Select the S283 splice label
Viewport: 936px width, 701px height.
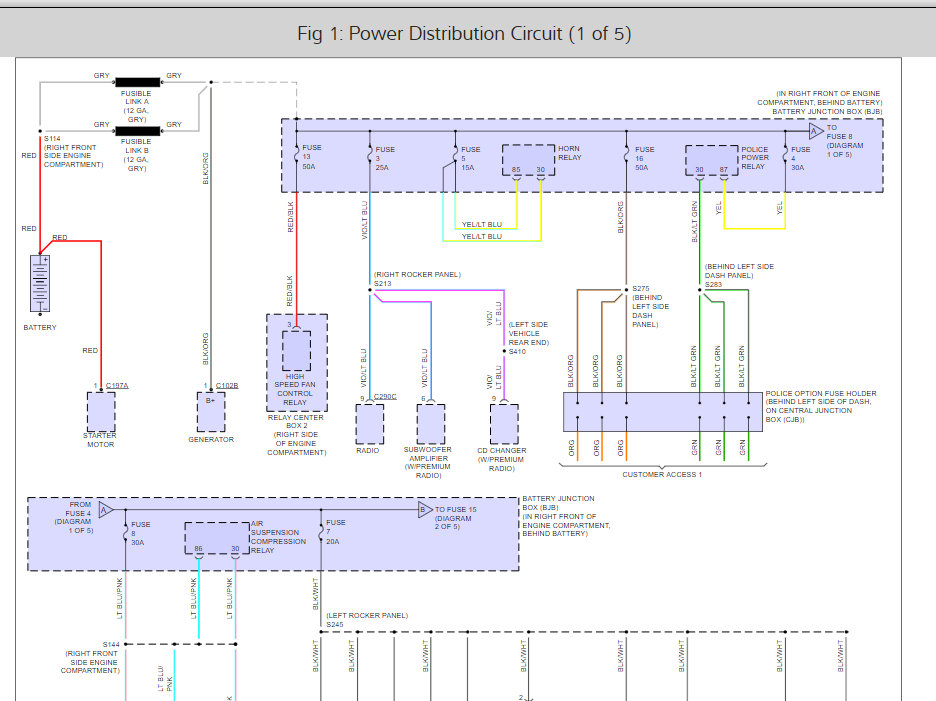(713, 285)
